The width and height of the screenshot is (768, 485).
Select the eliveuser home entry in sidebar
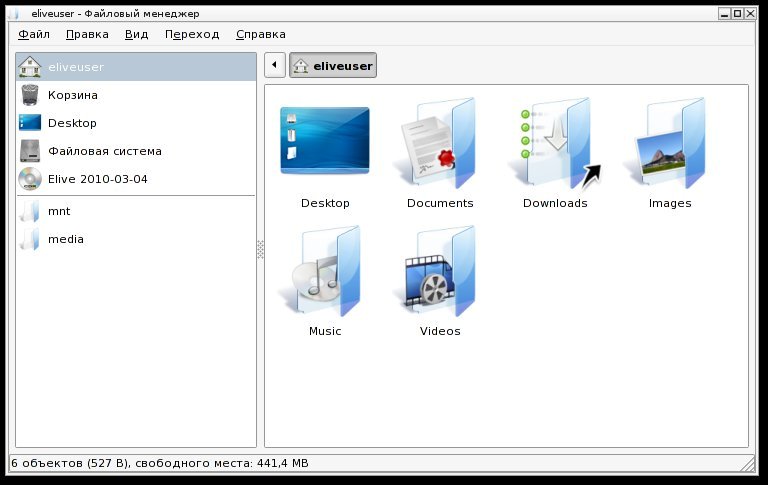coord(136,67)
